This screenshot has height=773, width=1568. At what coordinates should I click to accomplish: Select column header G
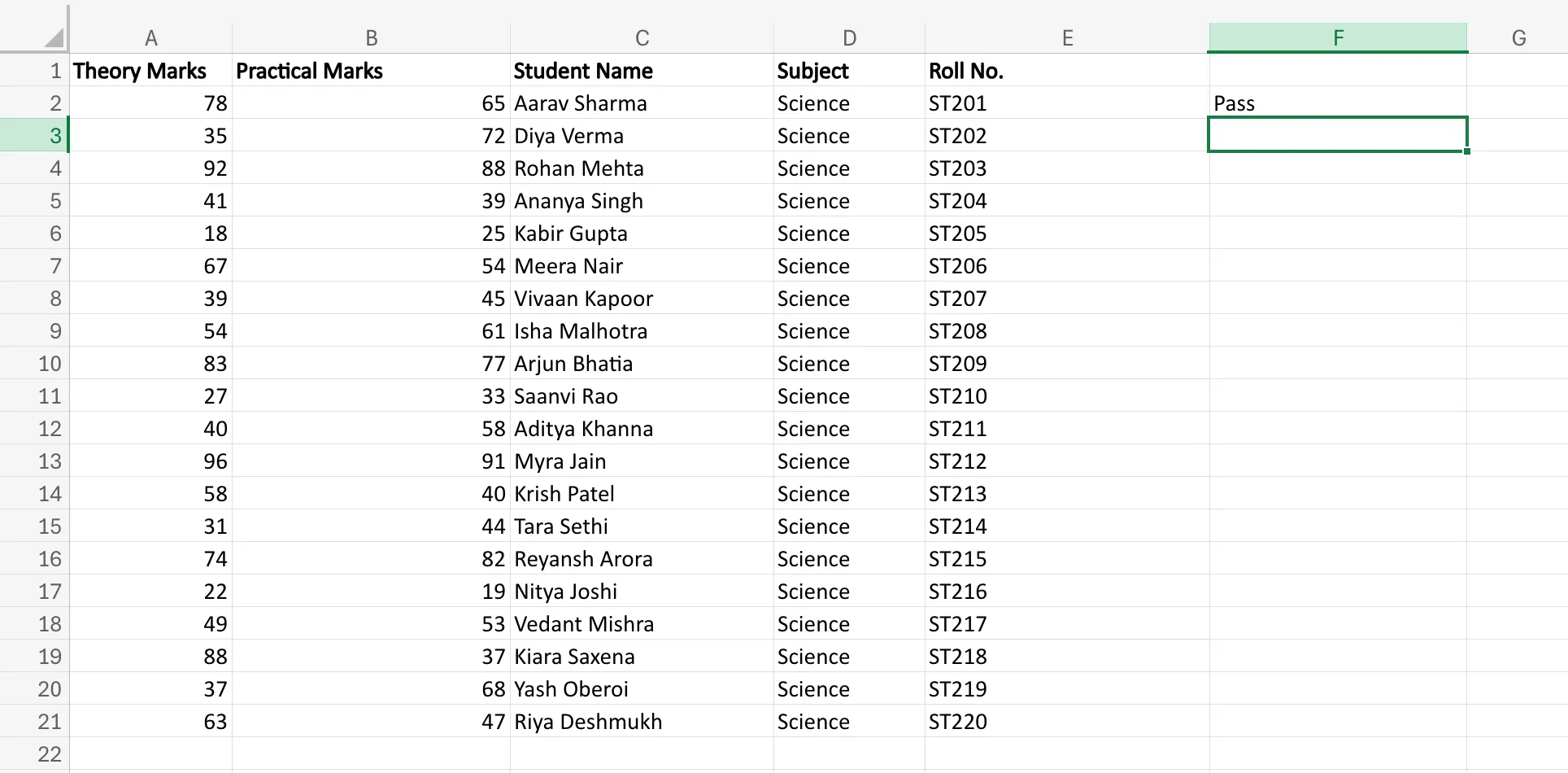coord(1518,37)
